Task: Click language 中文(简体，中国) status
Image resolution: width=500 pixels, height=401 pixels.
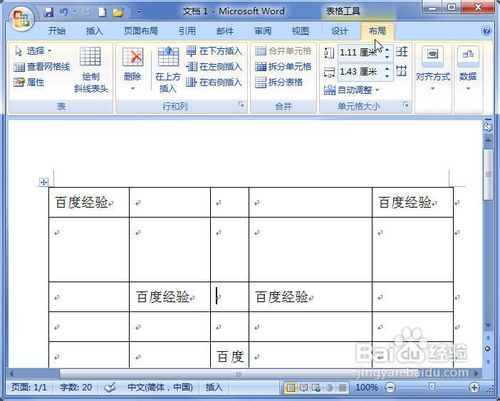Action: pos(160,387)
